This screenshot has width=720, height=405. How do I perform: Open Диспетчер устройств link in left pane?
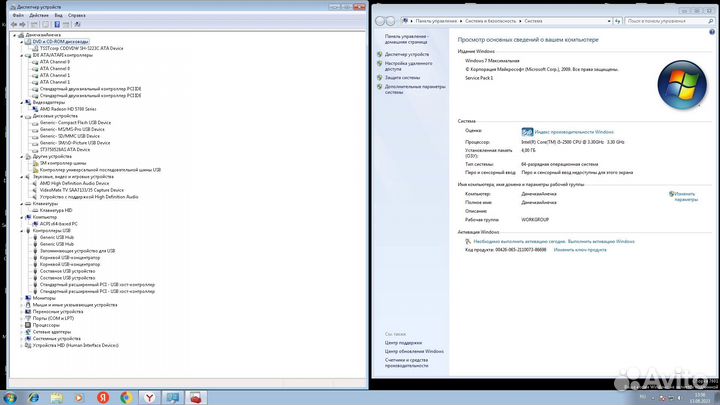tap(406, 54)
